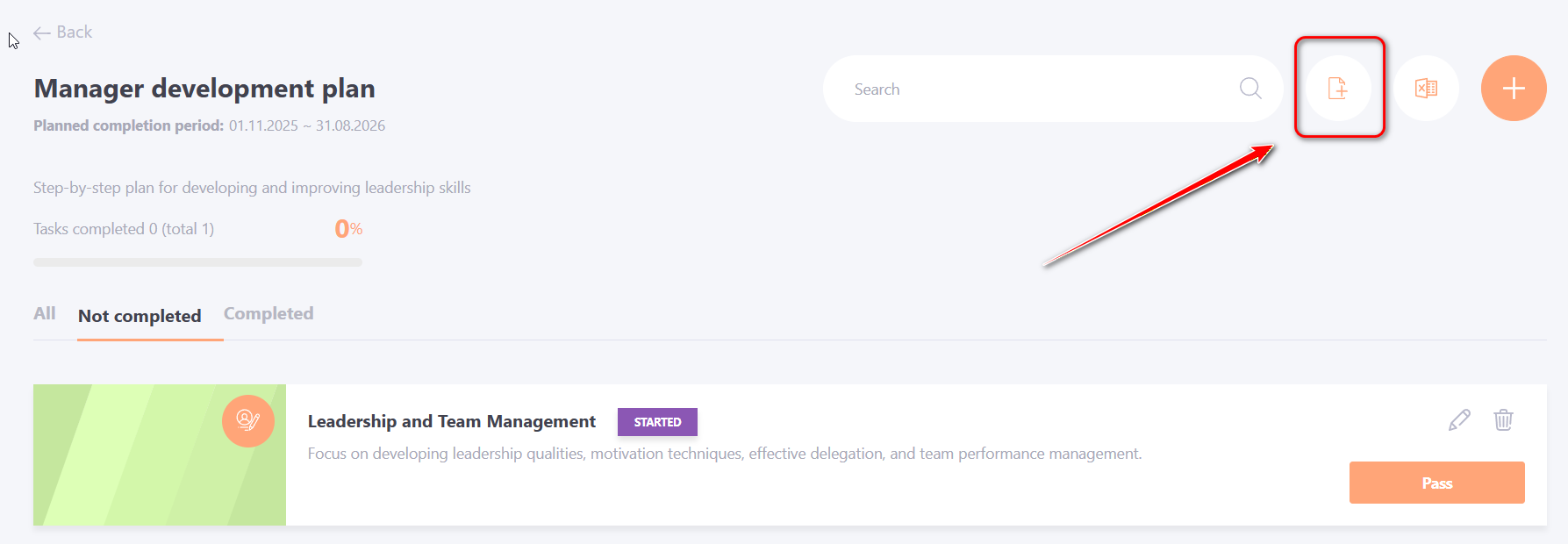This screenshot has height=544, width=1568.
Task: Add a new task with orange plus button
Action: [1513, 89]
